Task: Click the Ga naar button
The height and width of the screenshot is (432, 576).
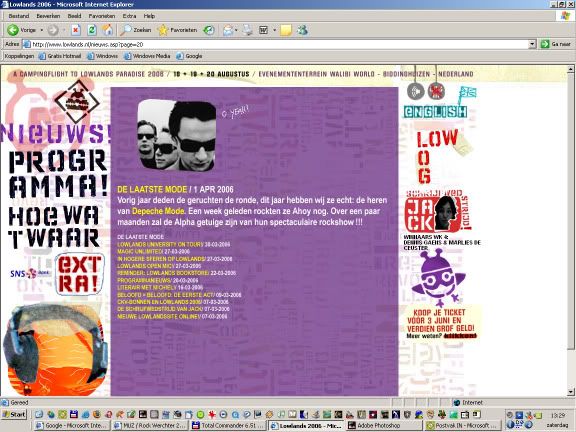Action: pyautogui.click(x=556, y=44)
